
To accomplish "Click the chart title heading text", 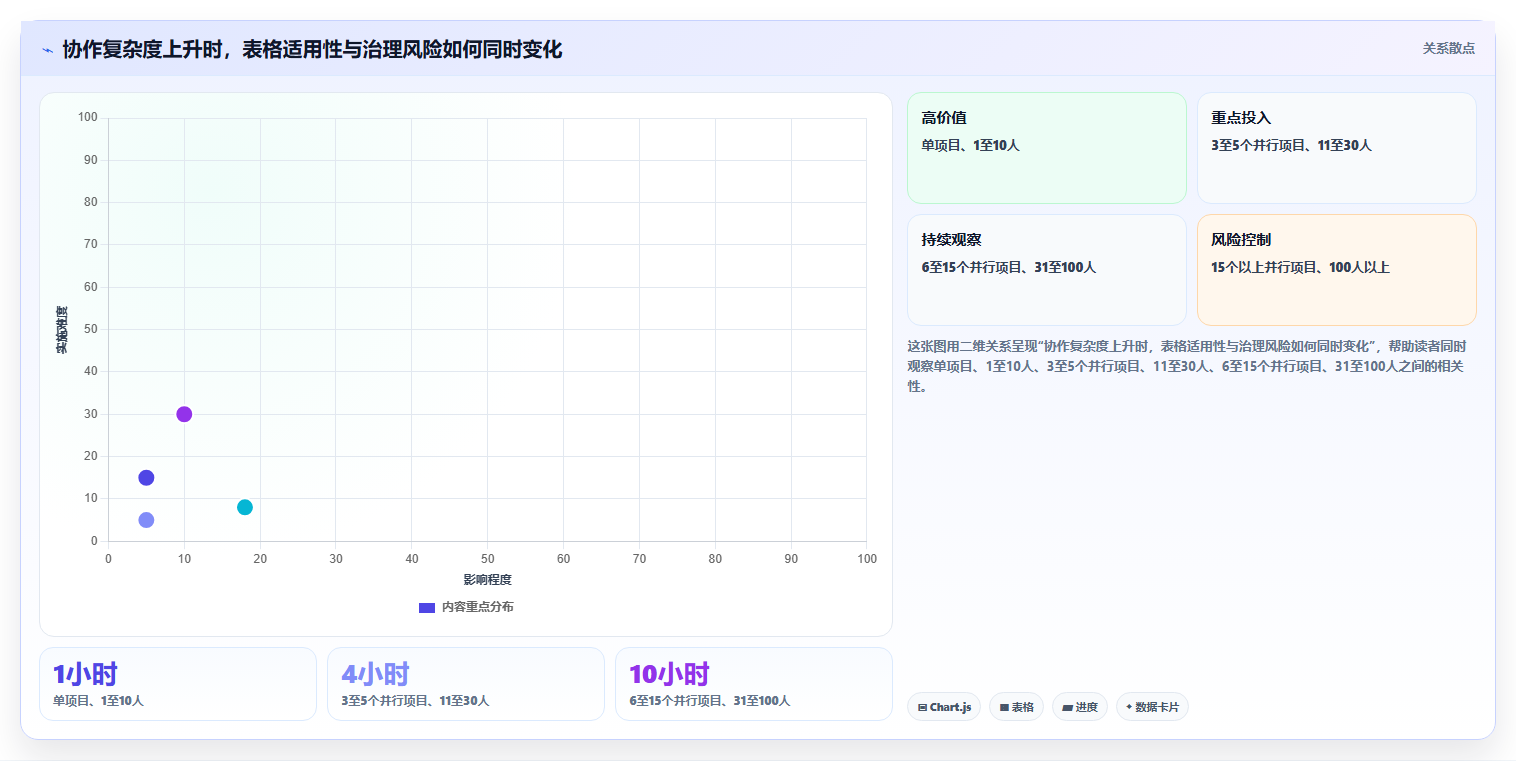I will (312, 49).
